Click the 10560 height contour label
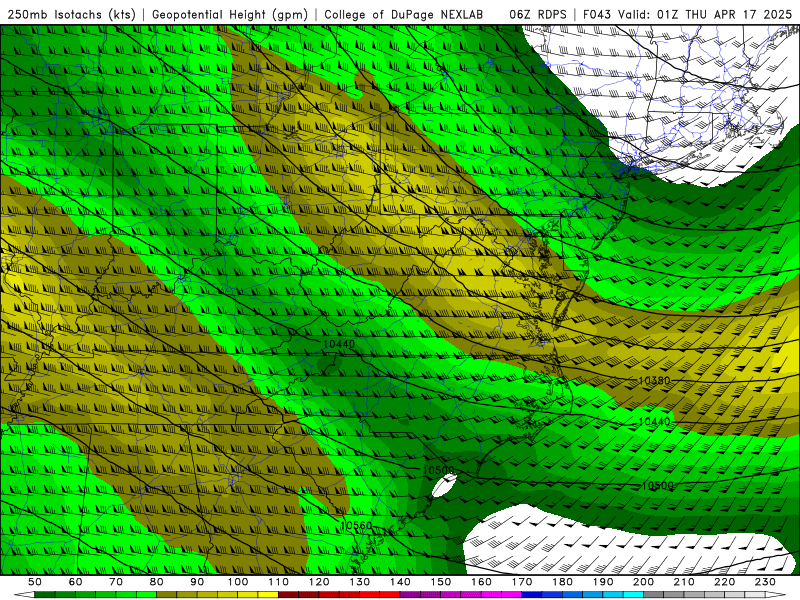This screenshot has height=600, width=800. 356,525
